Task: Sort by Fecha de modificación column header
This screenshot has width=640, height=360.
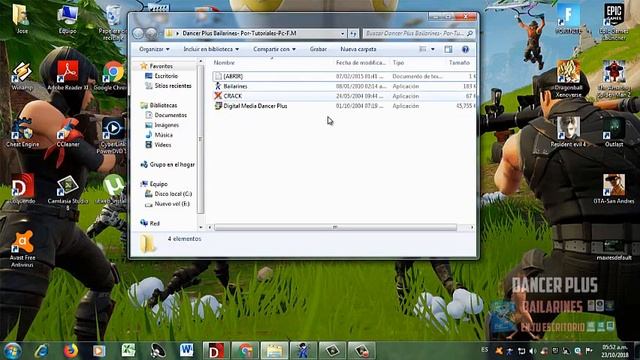Action: click(361, 63)
